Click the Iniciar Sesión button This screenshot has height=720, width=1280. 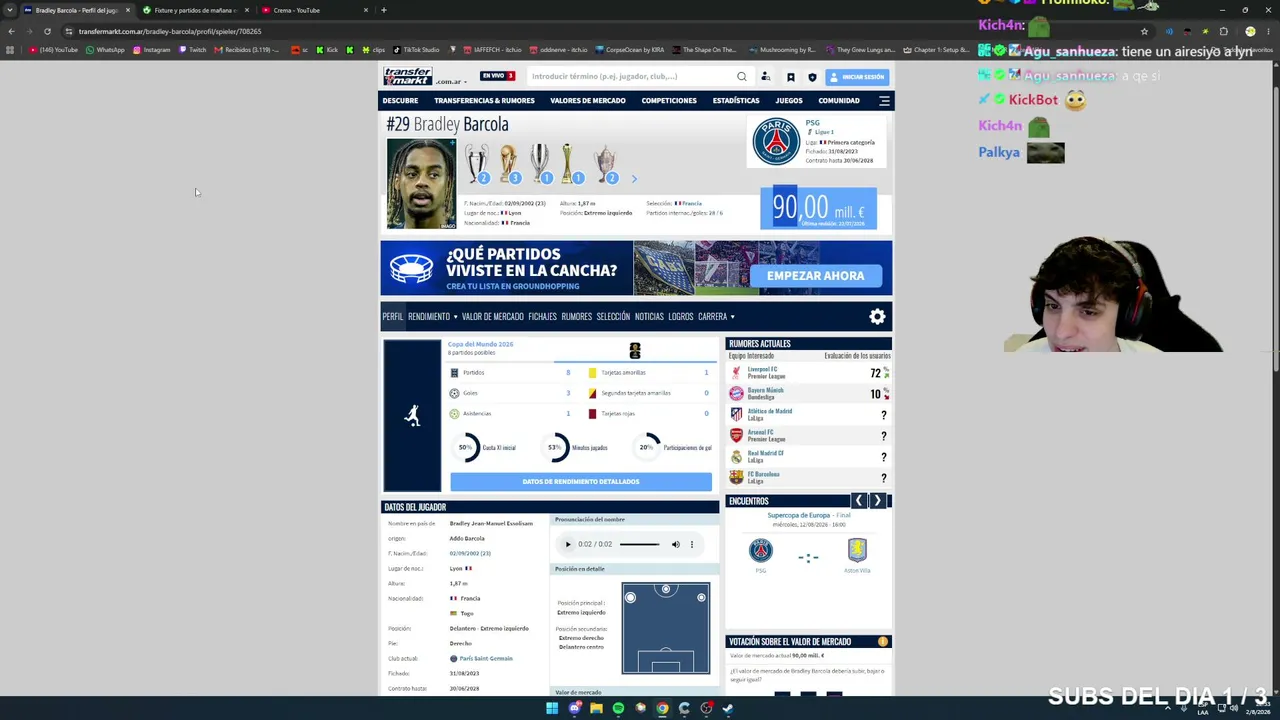[x=857, y=77]
